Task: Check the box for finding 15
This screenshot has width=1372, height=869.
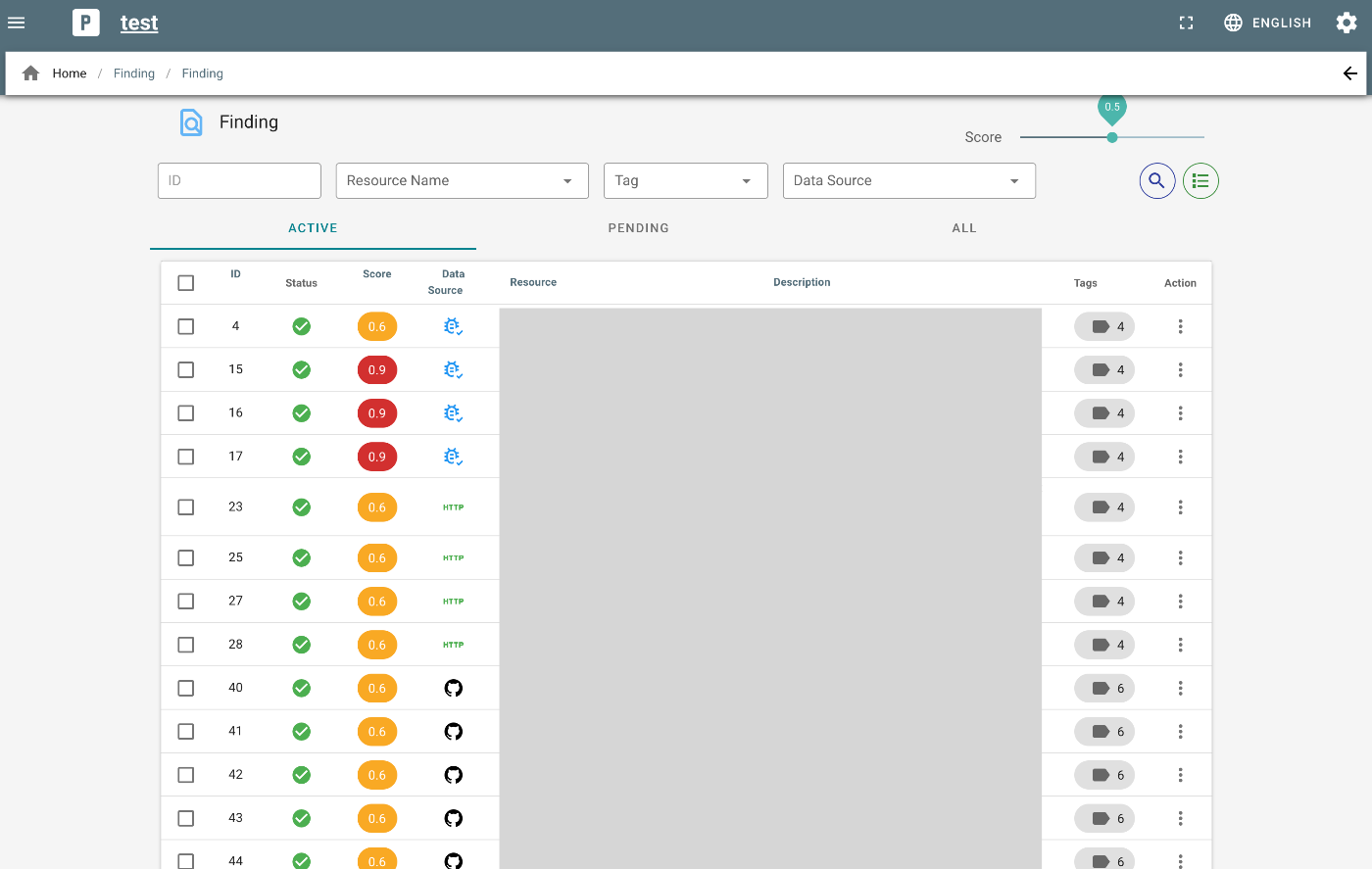Action: tap(186, 369)
